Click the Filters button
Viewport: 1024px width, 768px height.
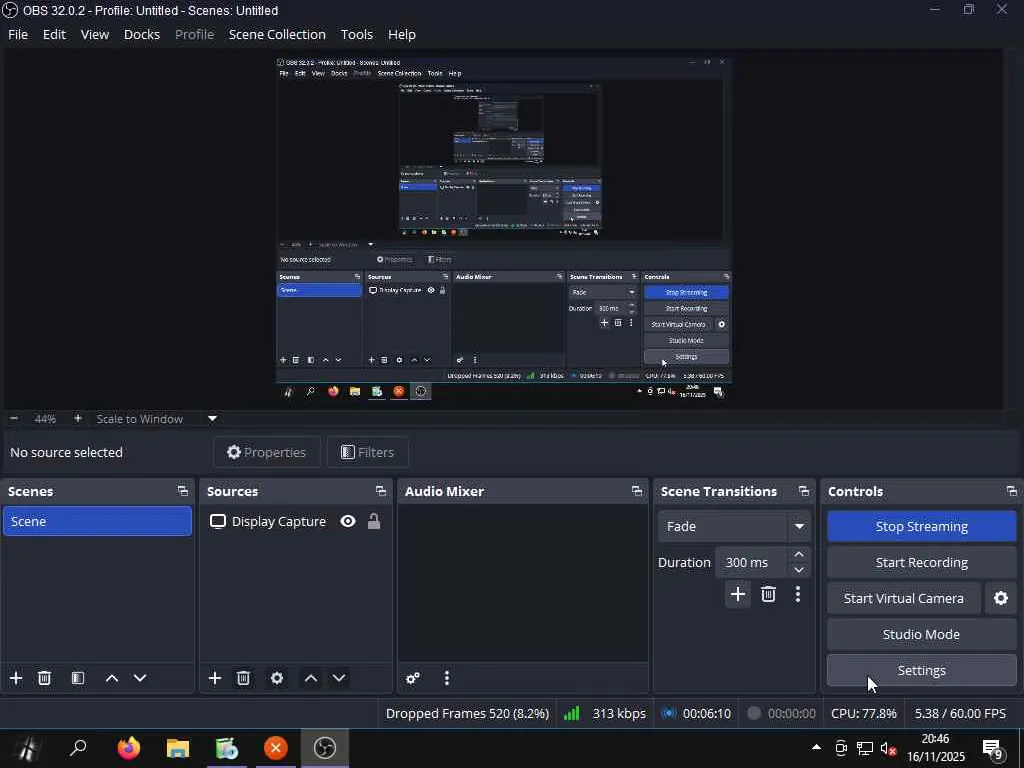[368, 452]
